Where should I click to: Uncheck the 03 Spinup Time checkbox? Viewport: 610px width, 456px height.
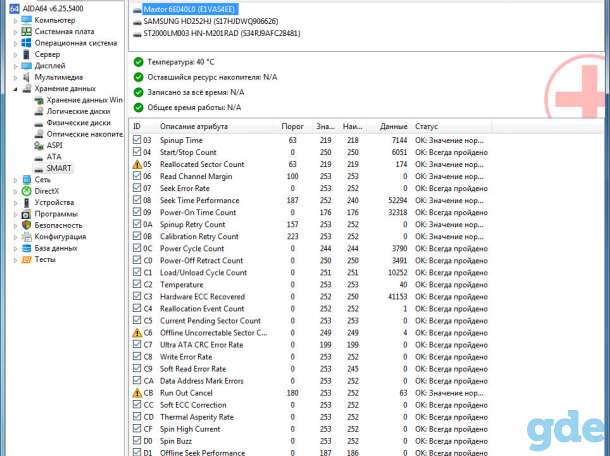137,140
